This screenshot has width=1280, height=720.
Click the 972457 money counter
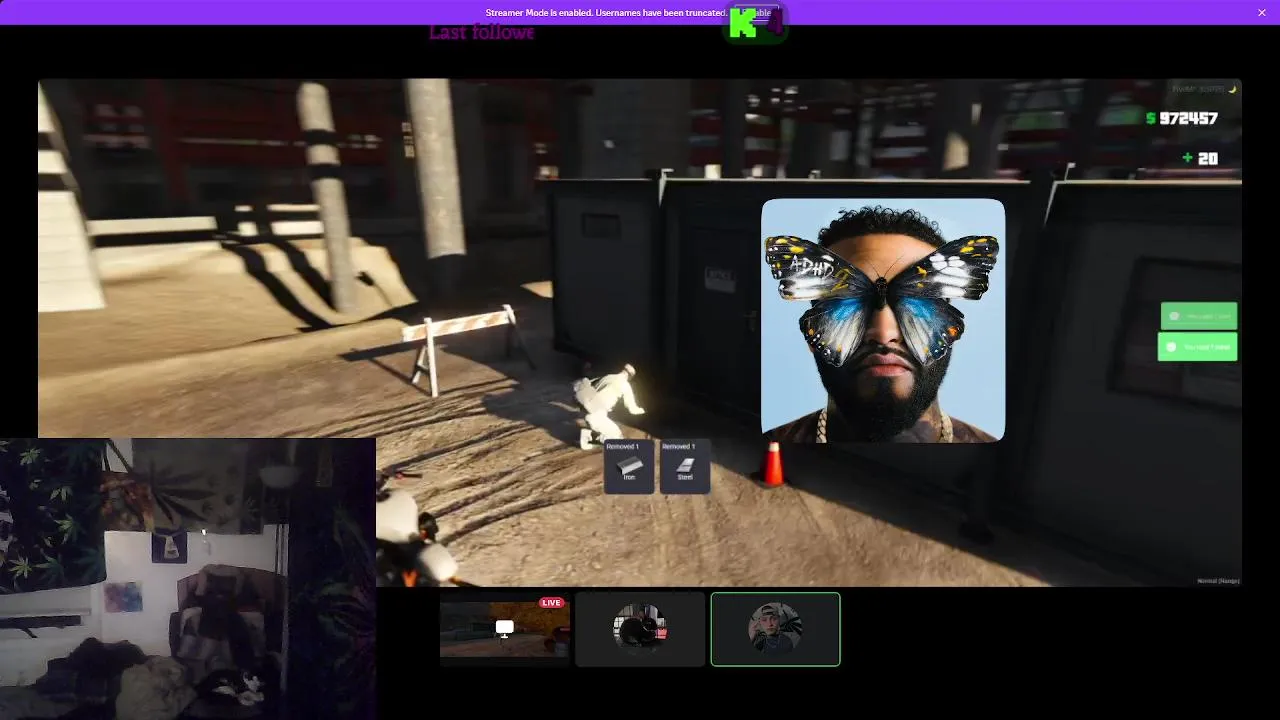[x=1182, y=118]
